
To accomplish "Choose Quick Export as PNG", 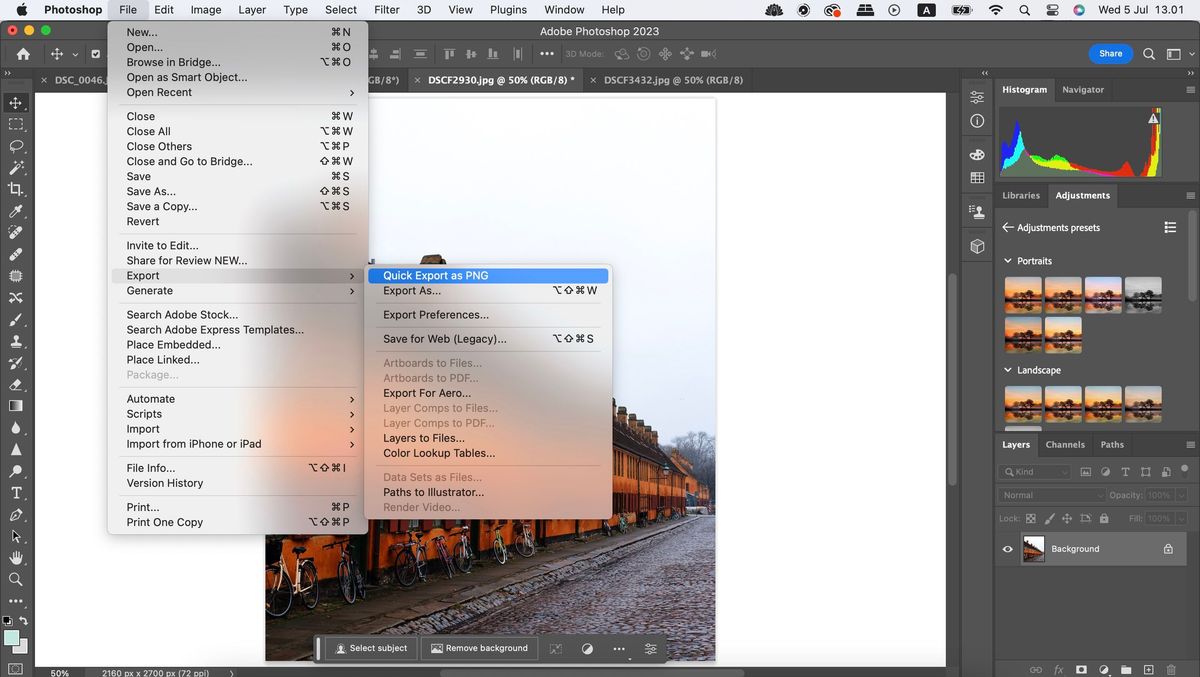I will 488,276.
